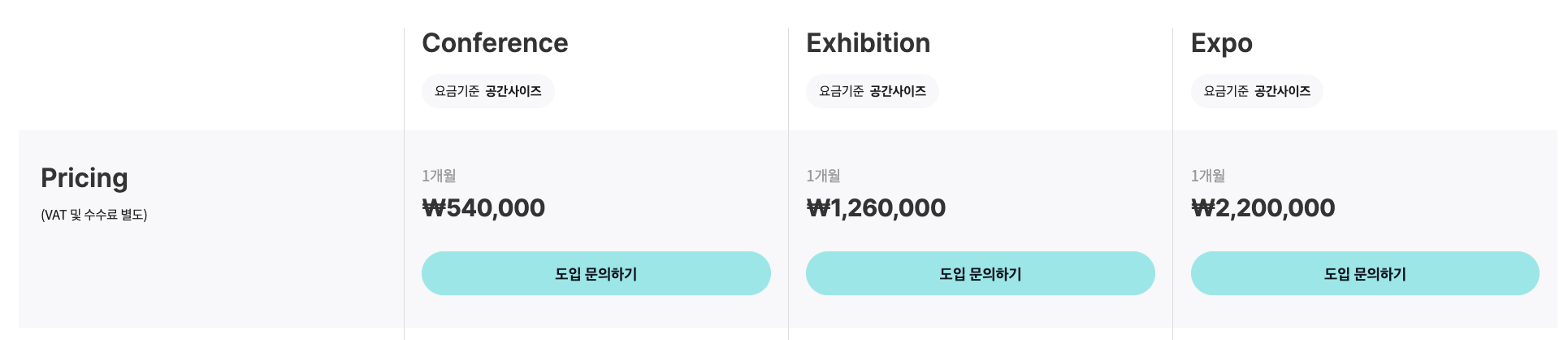Click the 1개월 label above the Conference price
The height and width of the screenshot is (340, 1568).
[x=439, y=176]
